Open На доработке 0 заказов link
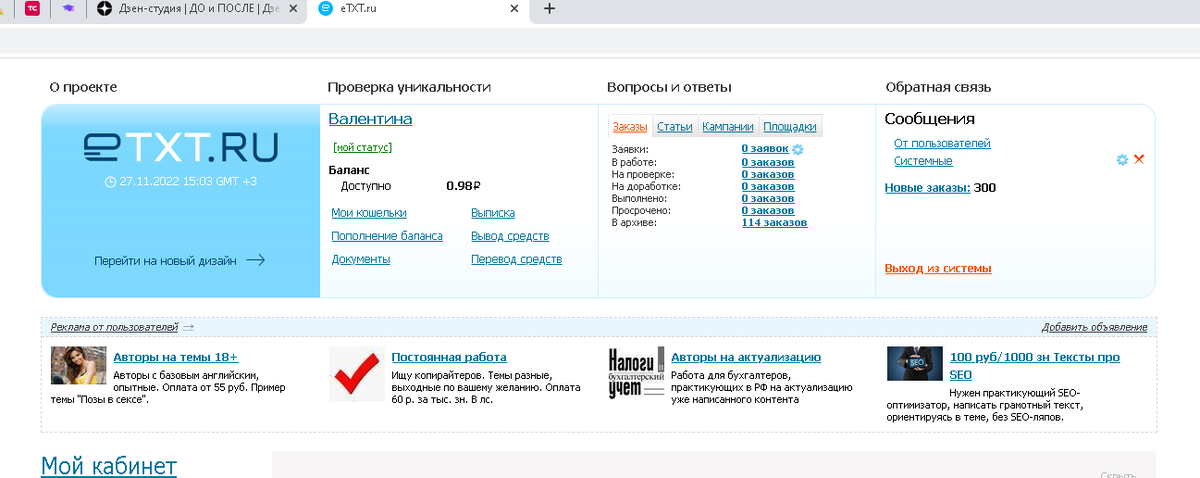 (x=767, y=186)
